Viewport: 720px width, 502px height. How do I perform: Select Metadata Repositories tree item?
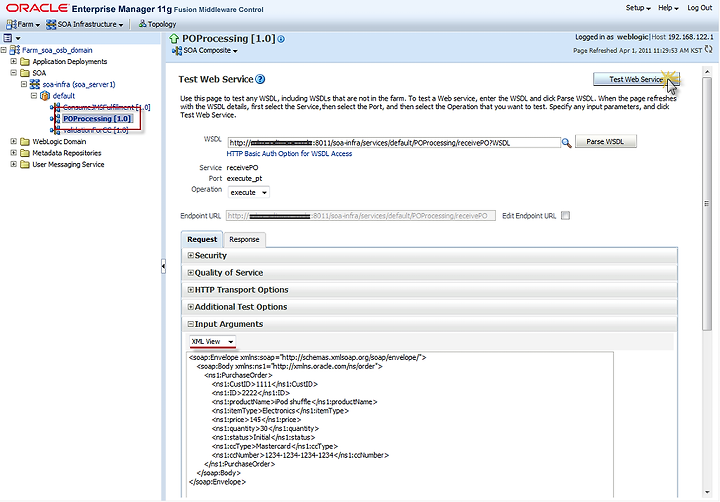pos(67,153)
